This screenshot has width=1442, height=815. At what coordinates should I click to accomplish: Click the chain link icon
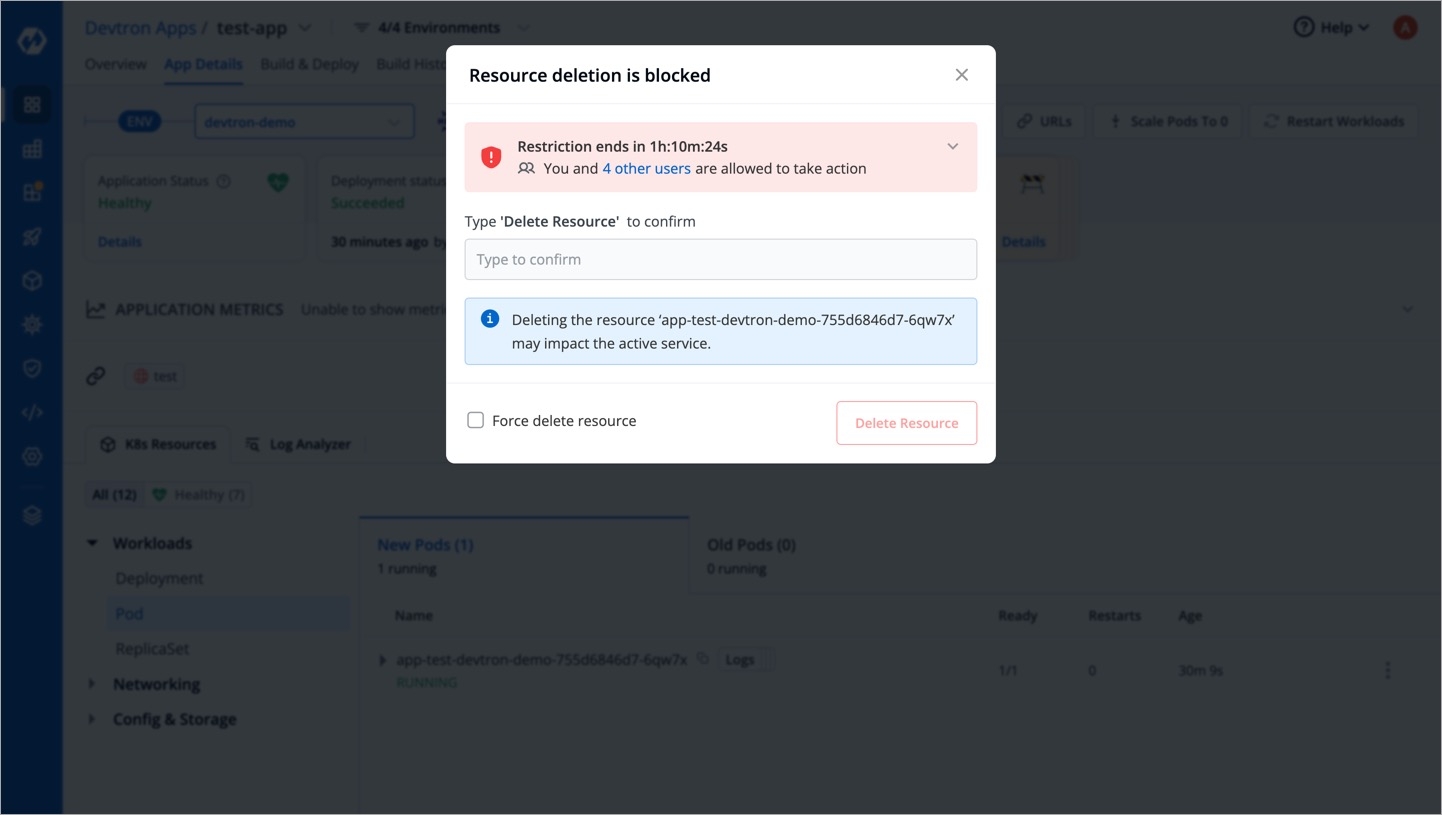96,376
